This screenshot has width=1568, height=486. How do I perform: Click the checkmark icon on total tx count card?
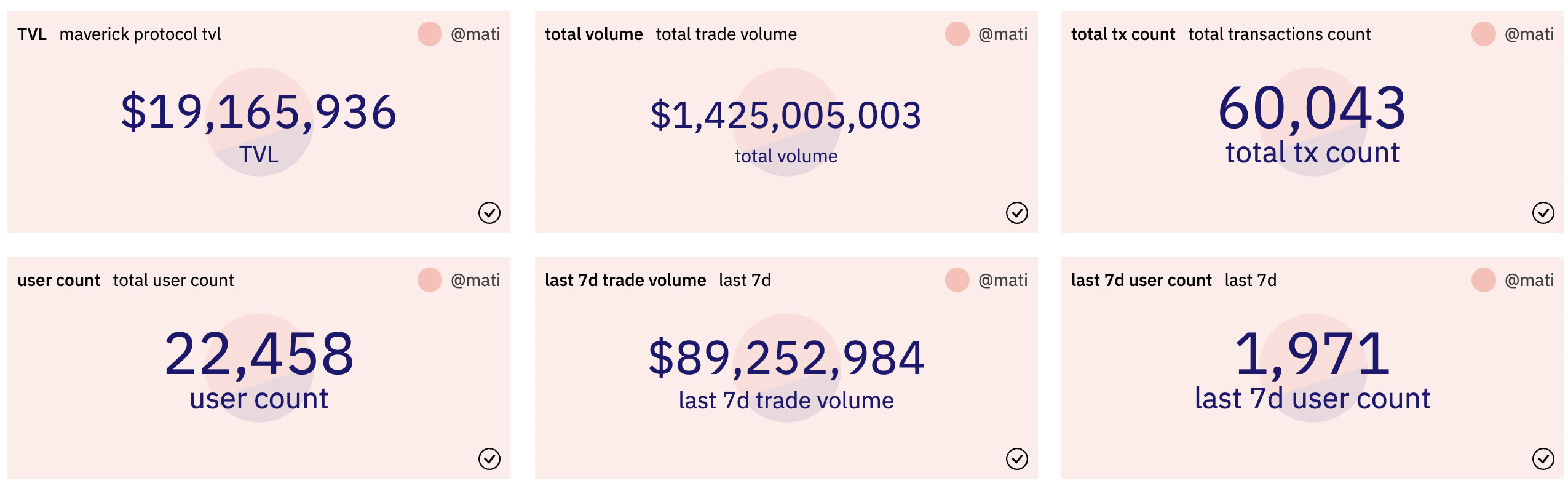coord(1543,213)
